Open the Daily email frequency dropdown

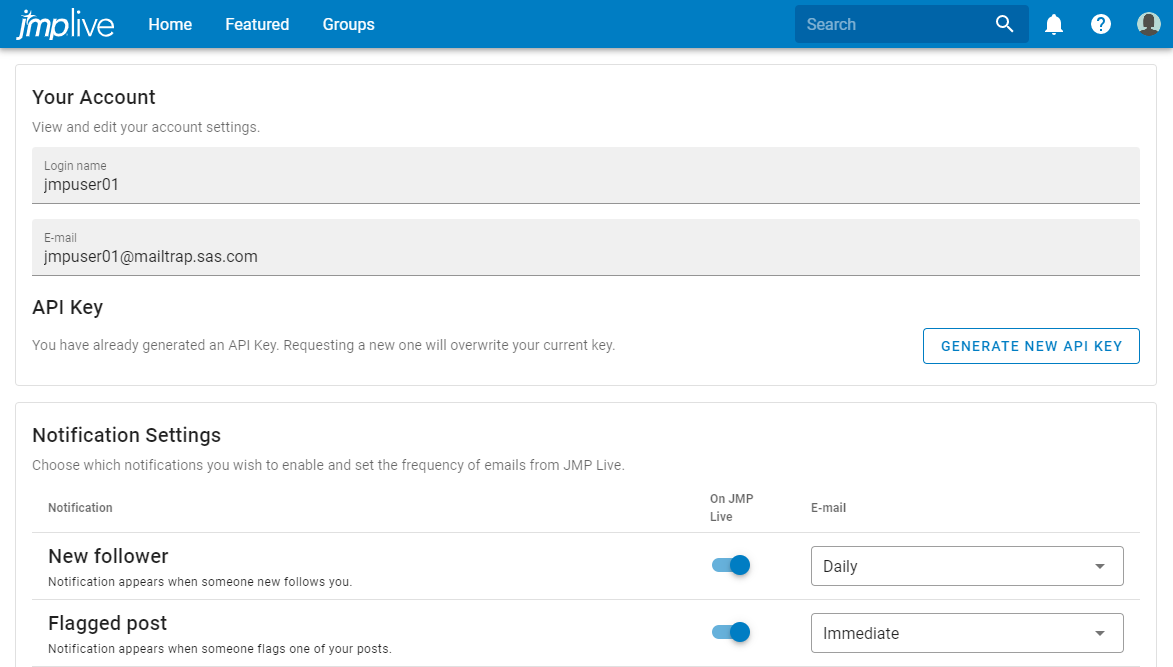click(966, 566)
